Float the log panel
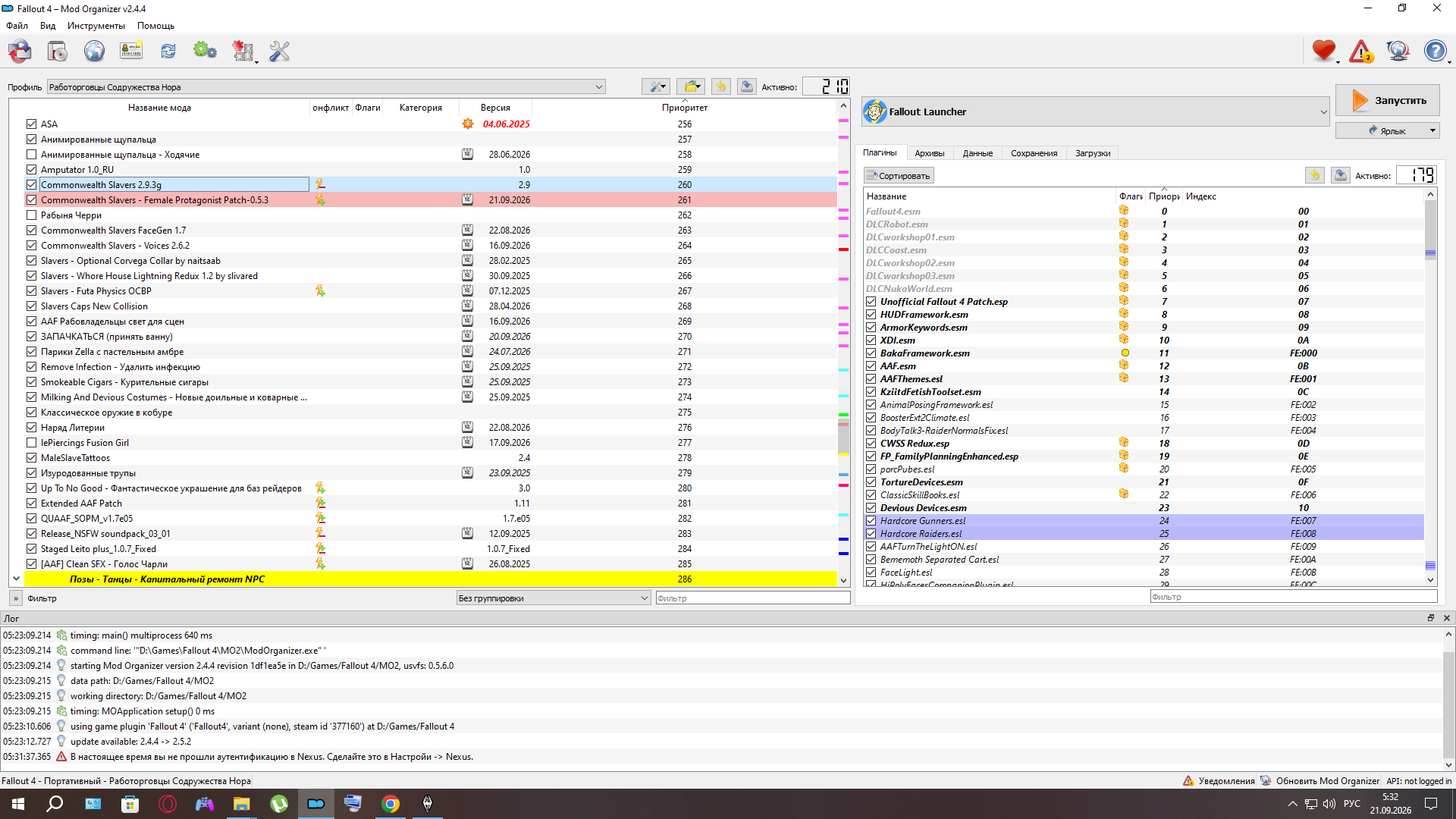1456x819 pixels. (x=1431, y=618)
